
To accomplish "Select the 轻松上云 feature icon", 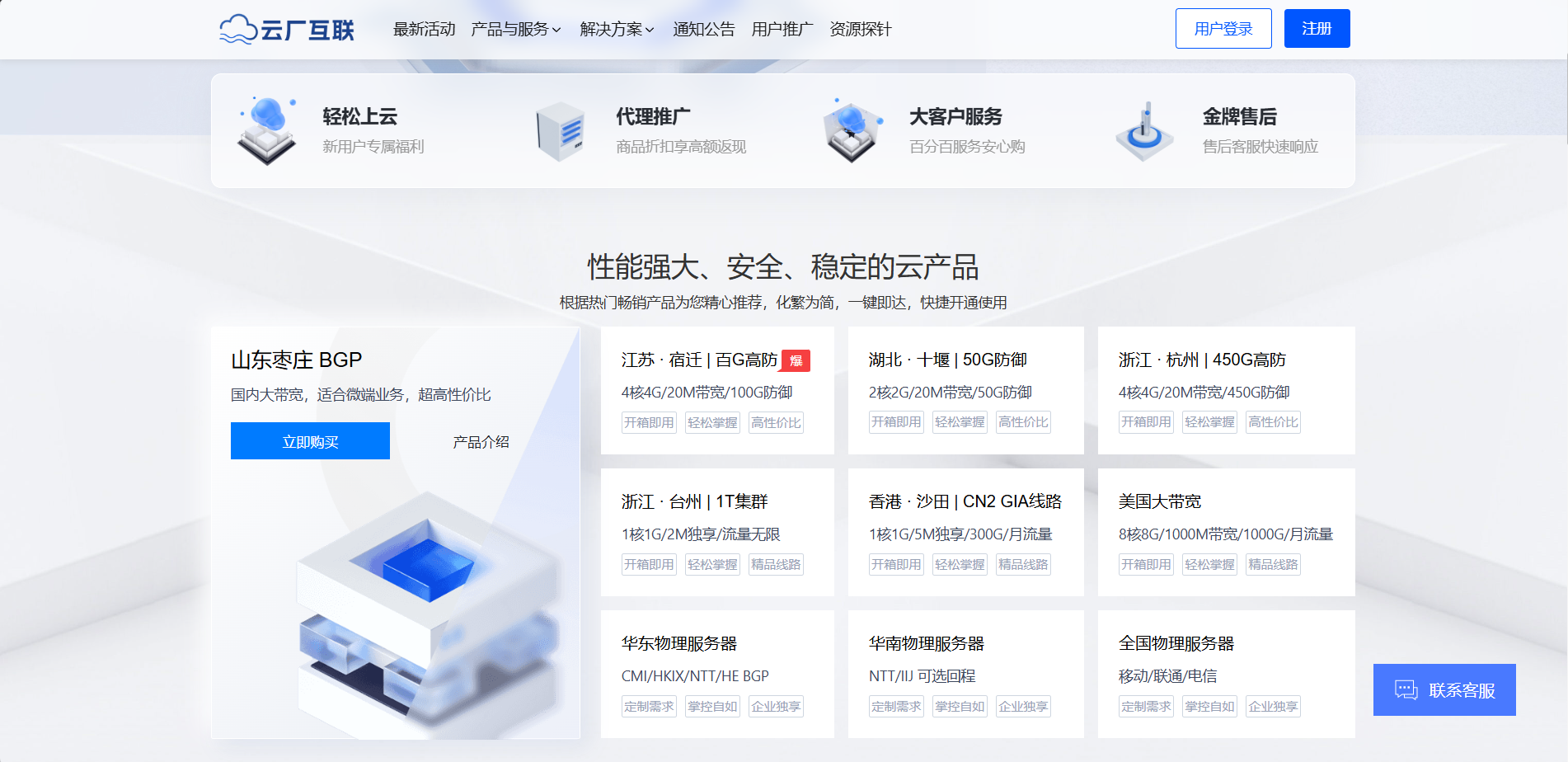I will pos(265,129).
